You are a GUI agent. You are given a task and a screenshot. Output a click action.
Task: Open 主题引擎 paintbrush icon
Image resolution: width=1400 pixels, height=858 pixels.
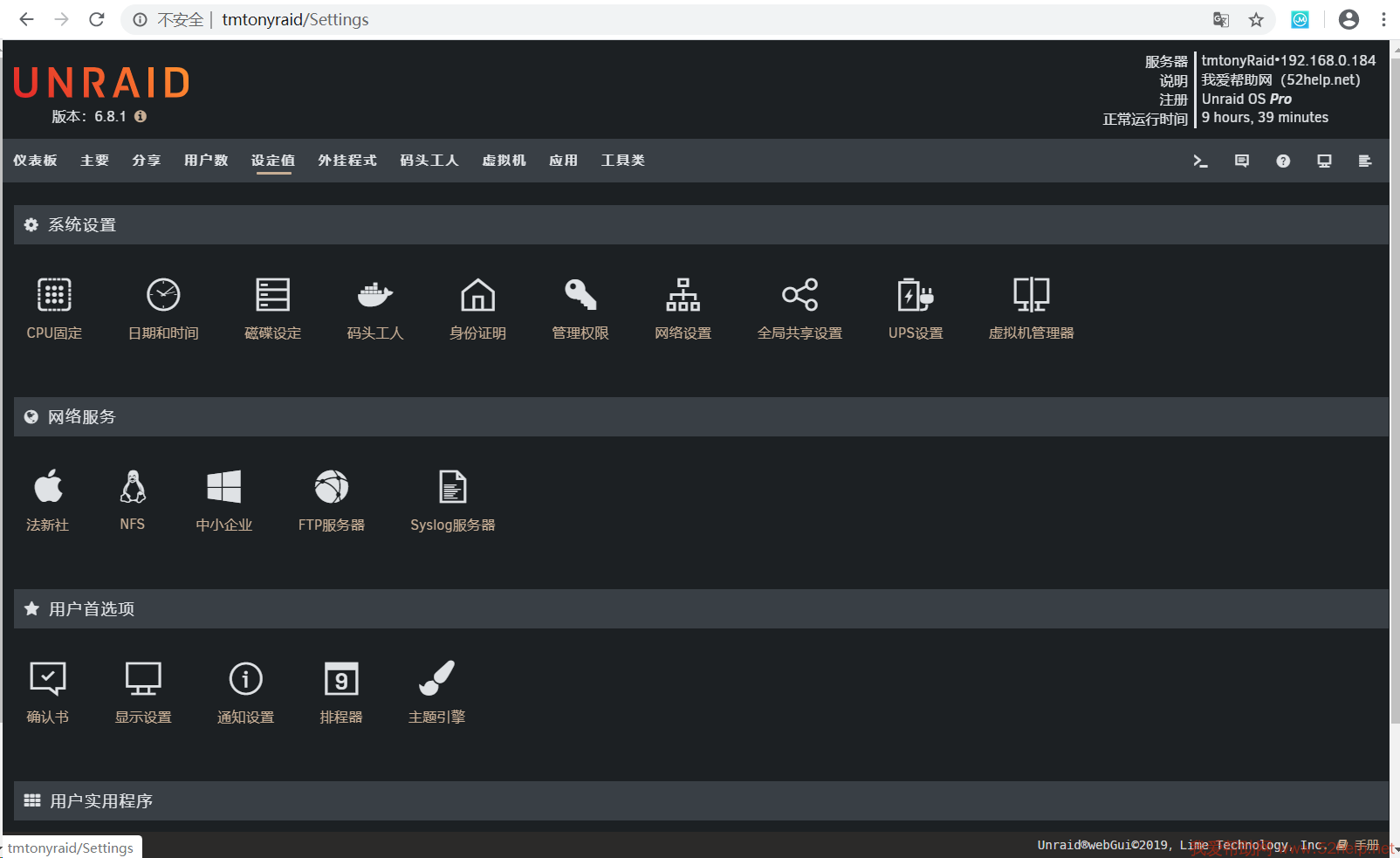point(436,678)
